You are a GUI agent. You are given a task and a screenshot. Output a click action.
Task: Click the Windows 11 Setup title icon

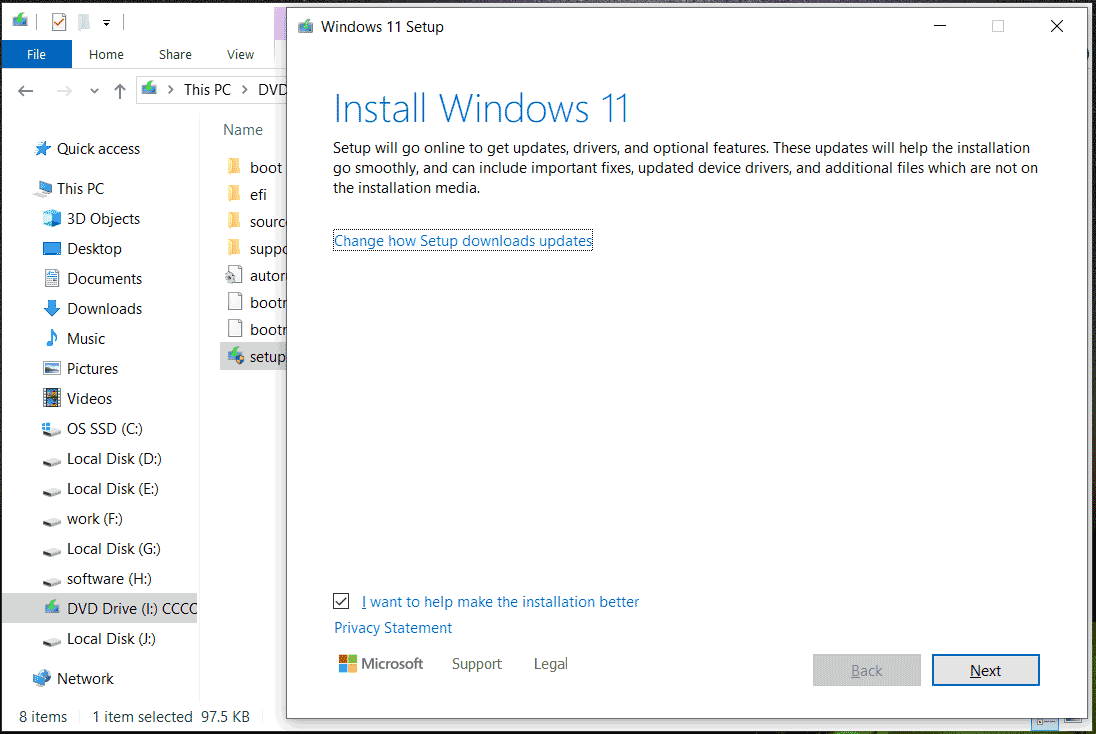click(305, 27)
